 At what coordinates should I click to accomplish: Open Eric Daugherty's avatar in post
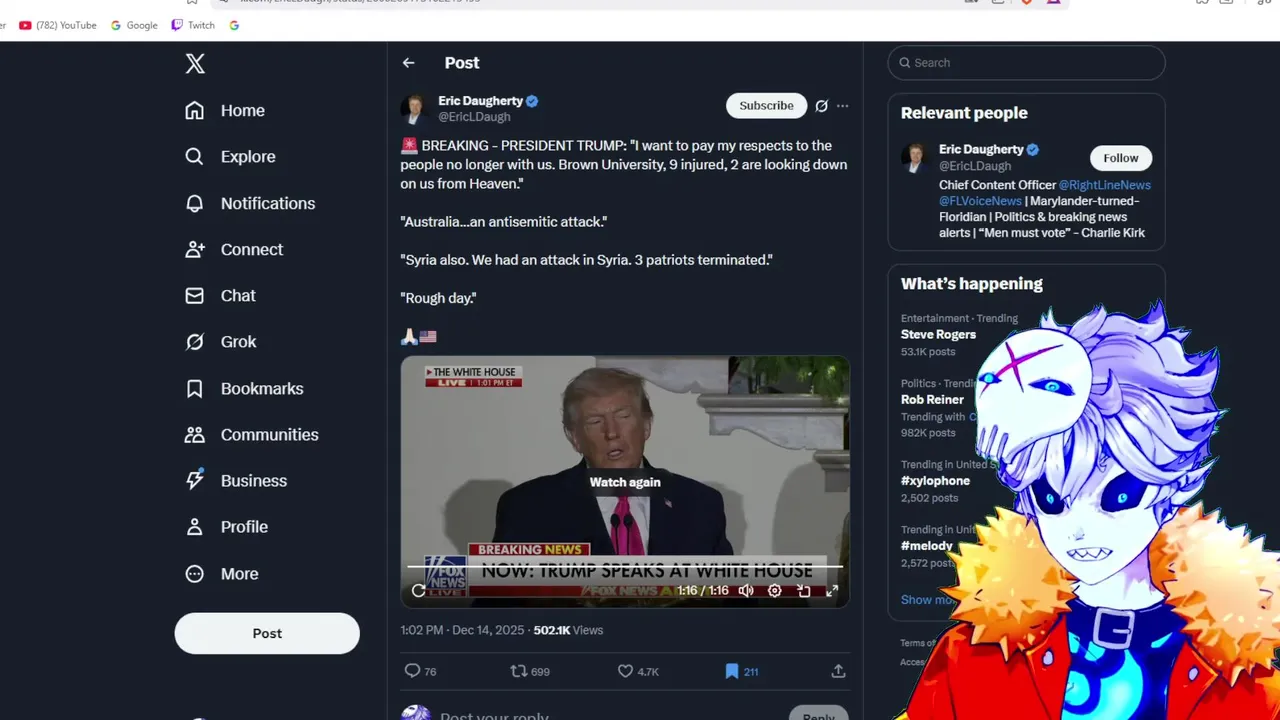coord(415,108)
